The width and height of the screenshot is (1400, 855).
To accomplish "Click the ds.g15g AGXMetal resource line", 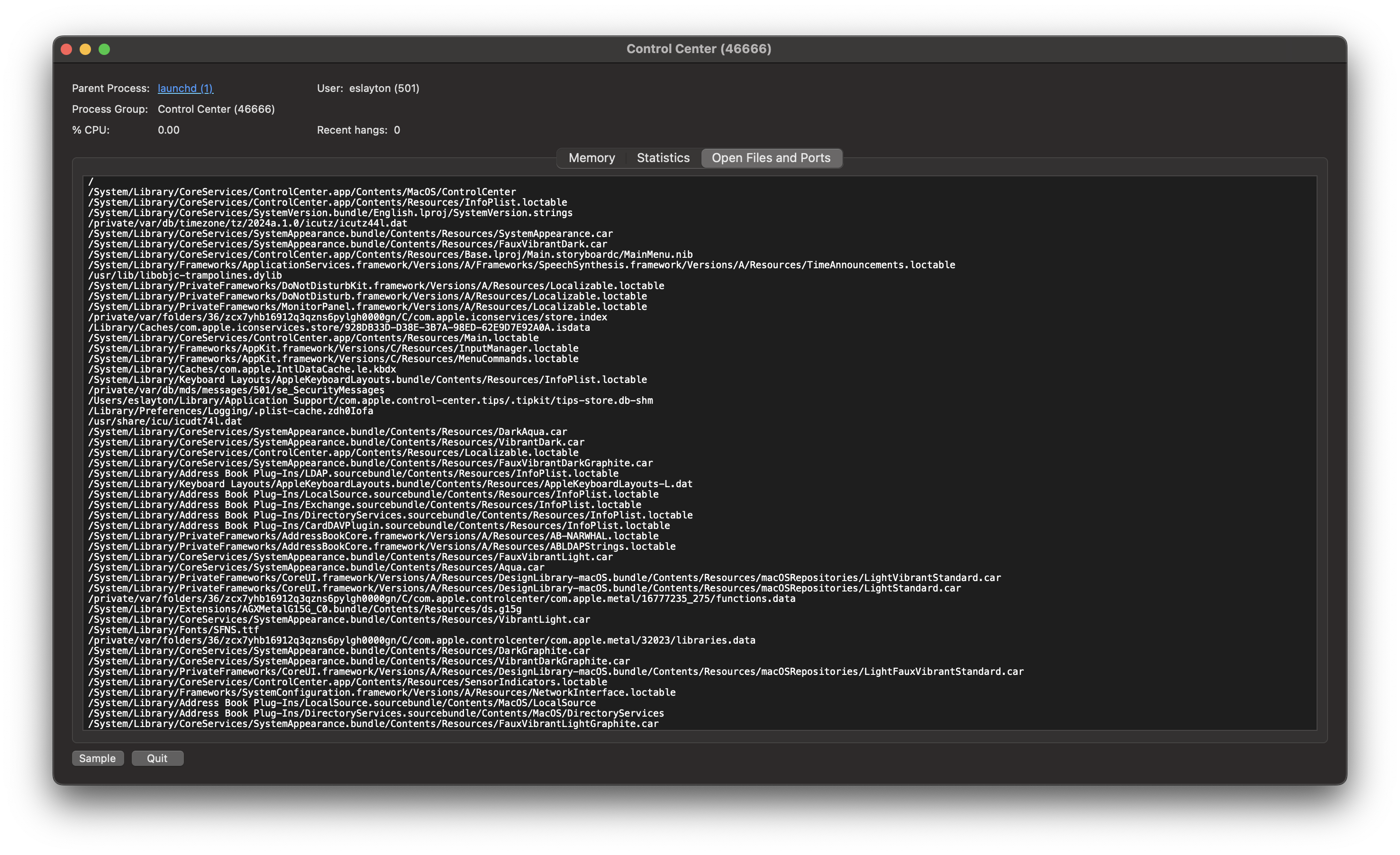I will pos(305,609).
